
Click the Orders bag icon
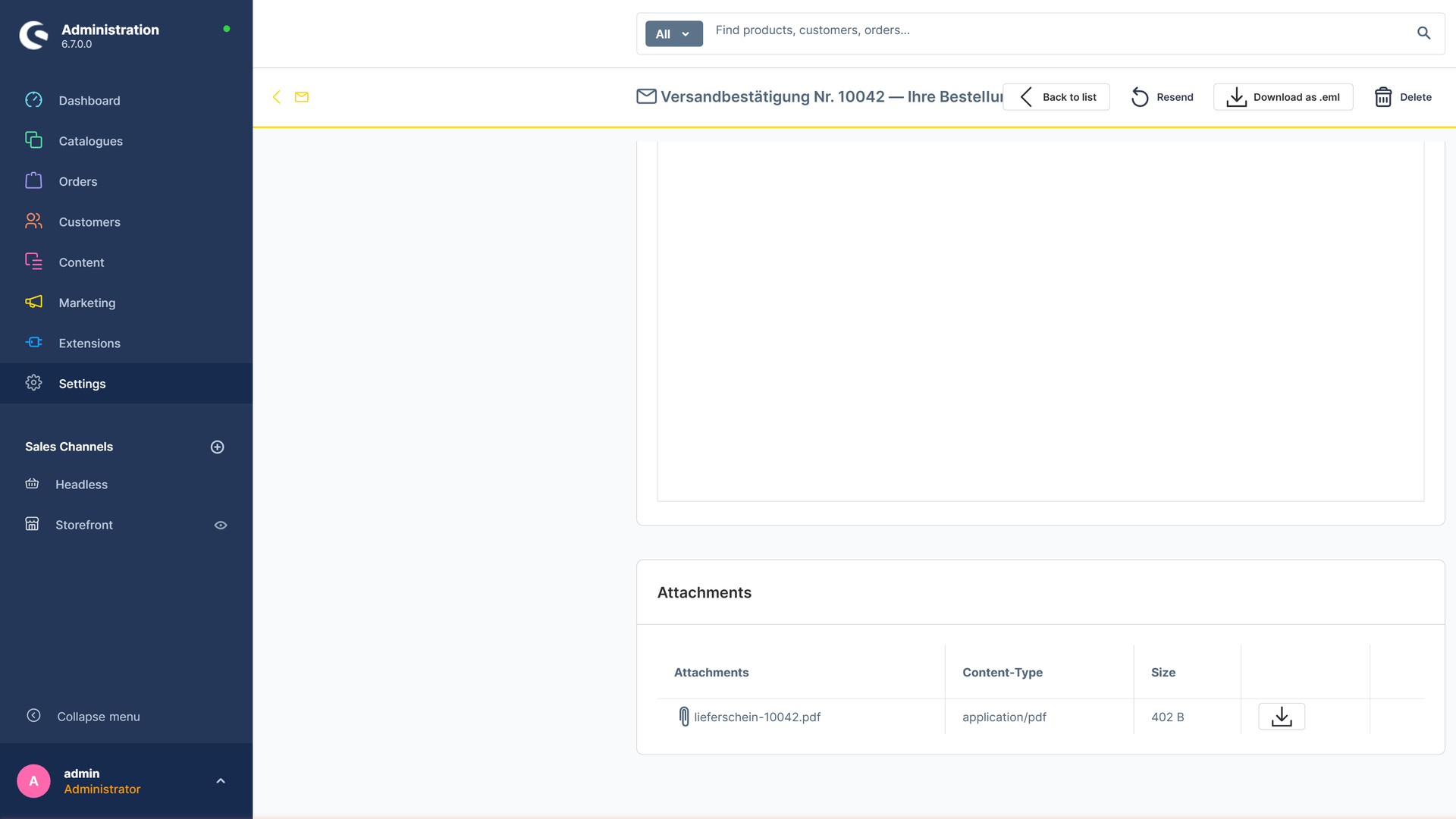[33, 180]
